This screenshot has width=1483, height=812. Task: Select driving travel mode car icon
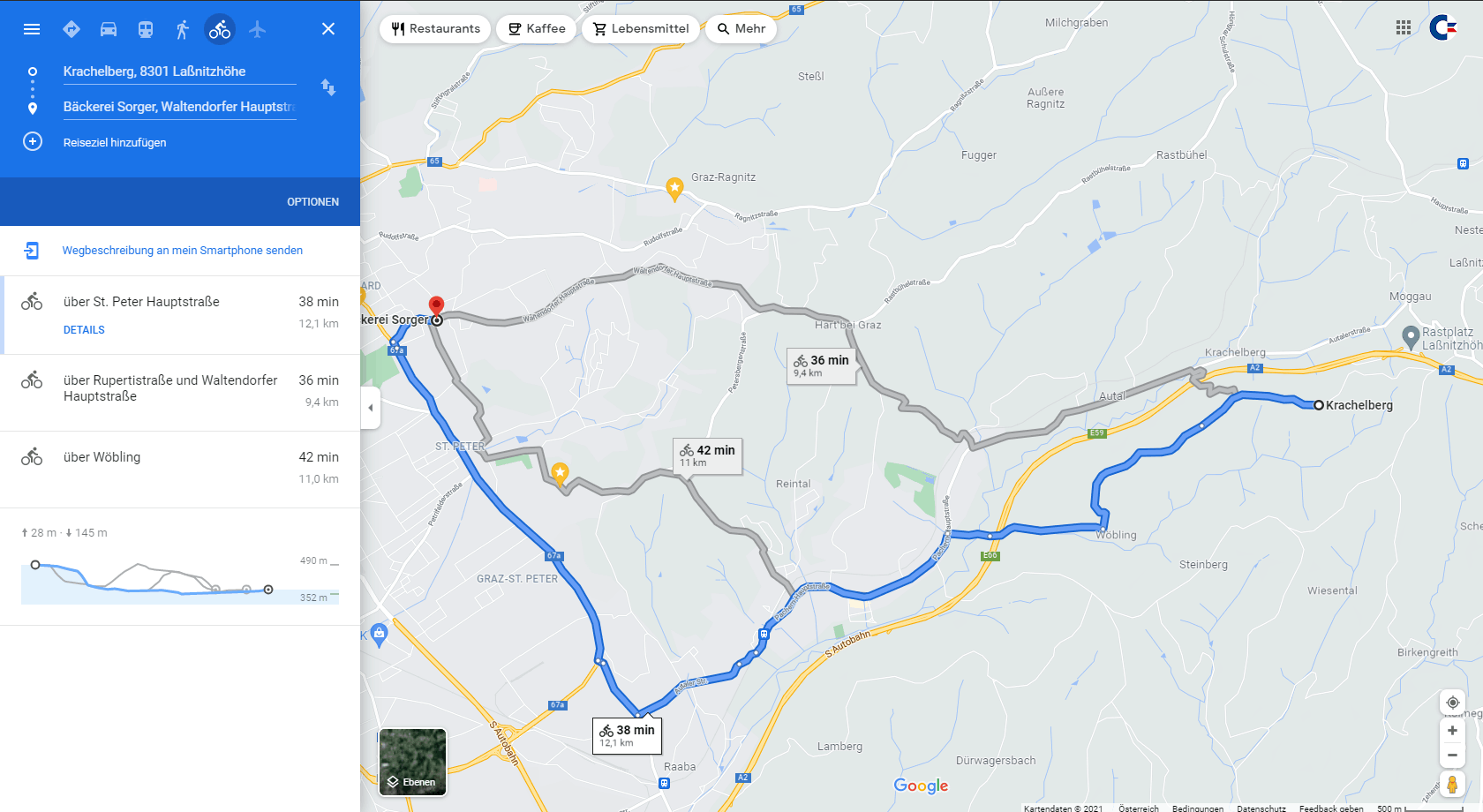pyautogui.click(x=109, y=29)
